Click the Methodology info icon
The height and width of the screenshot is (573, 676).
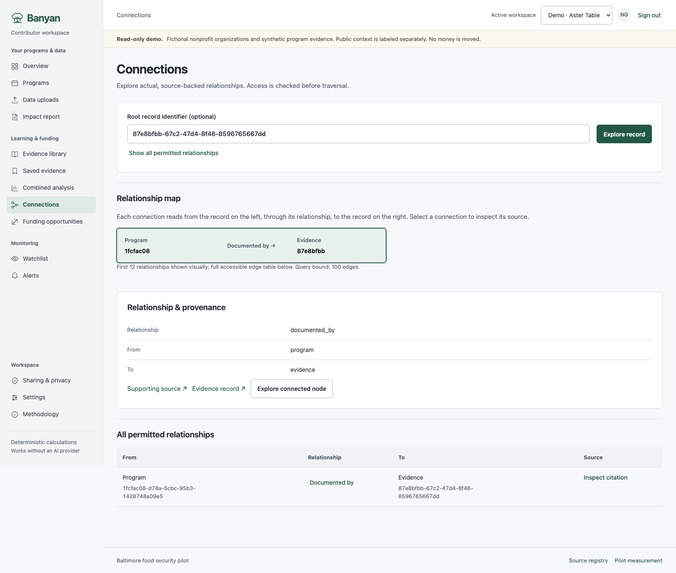[x=15, y=414]
